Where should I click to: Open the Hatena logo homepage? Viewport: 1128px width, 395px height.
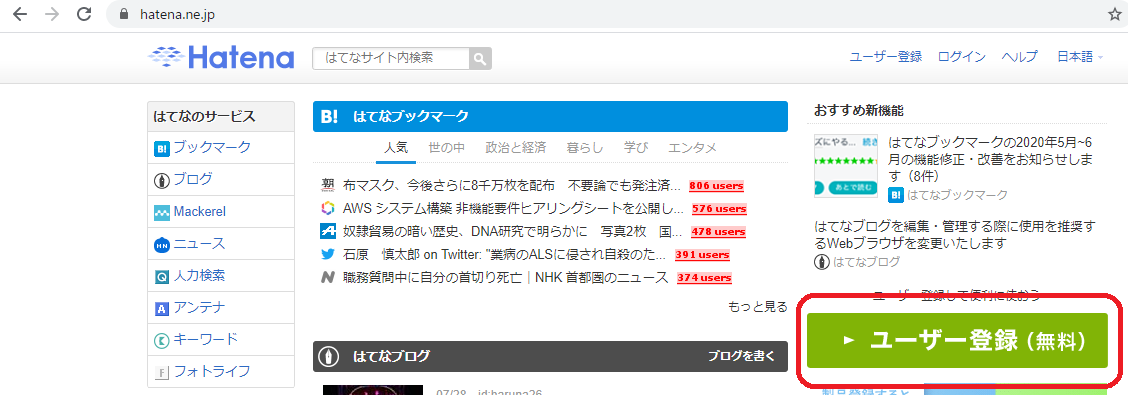pos(222,58)
